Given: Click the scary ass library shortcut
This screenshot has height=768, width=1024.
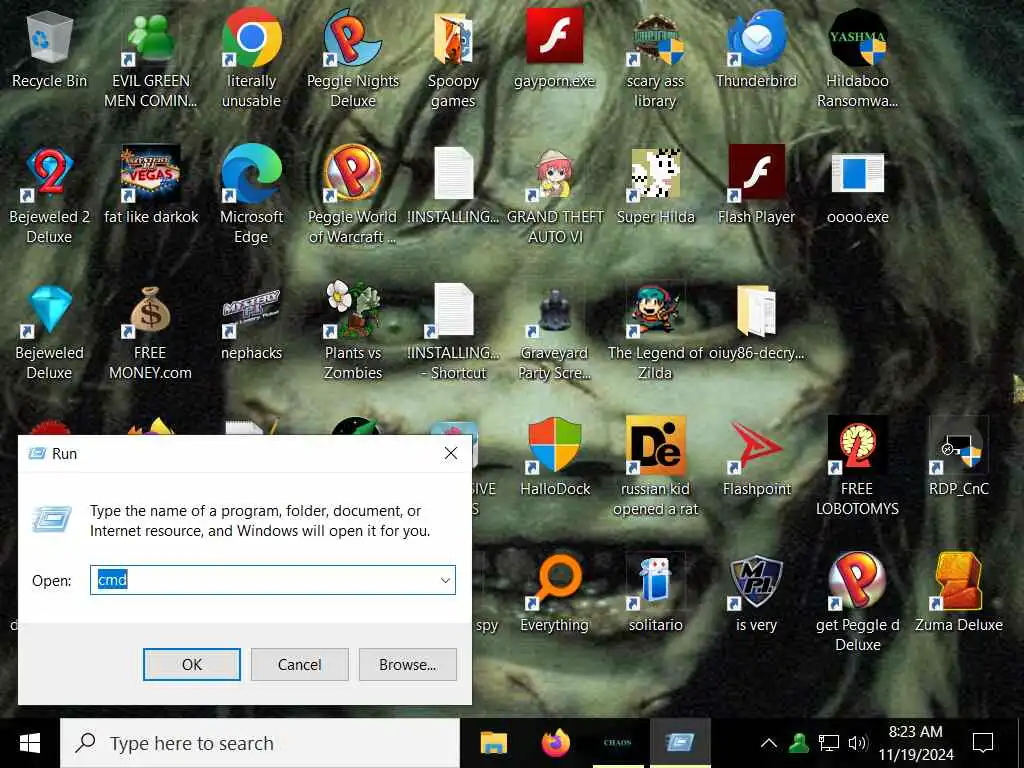Looking at the screenshot, I should coord(655,39).
